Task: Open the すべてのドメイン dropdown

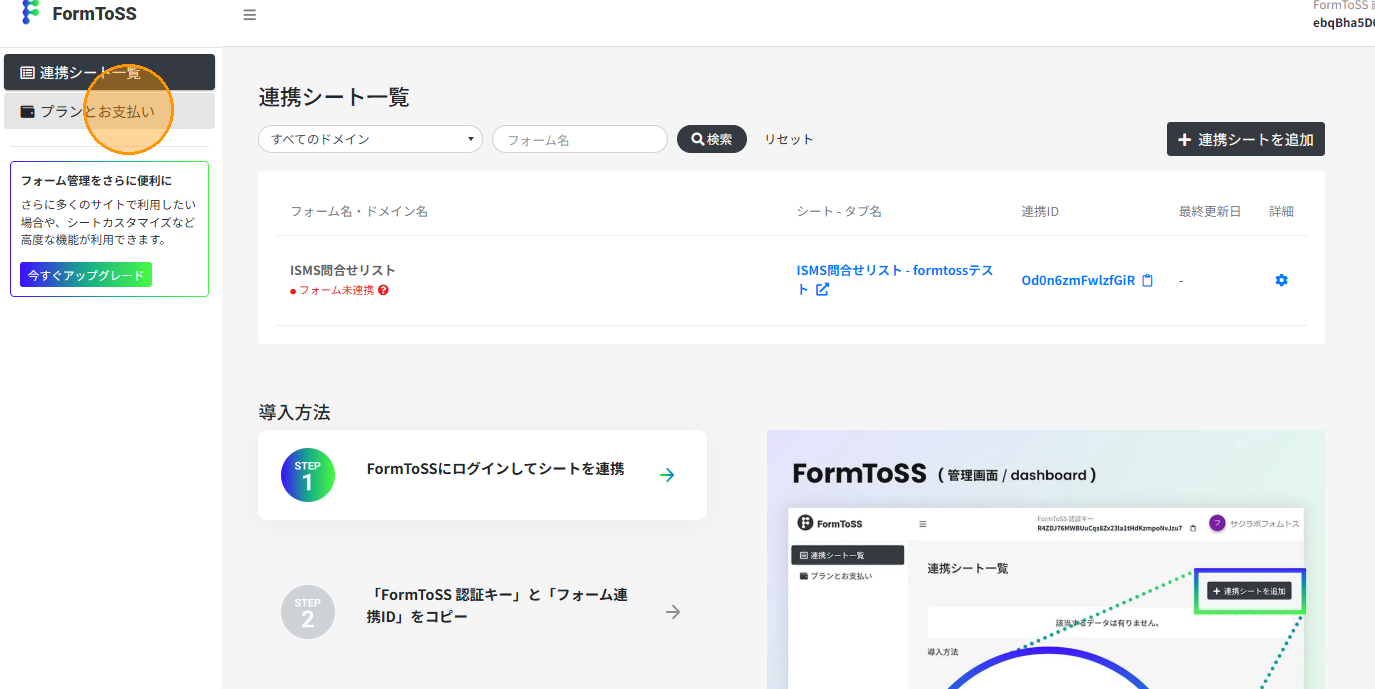Action: click(x=370, y=139)
